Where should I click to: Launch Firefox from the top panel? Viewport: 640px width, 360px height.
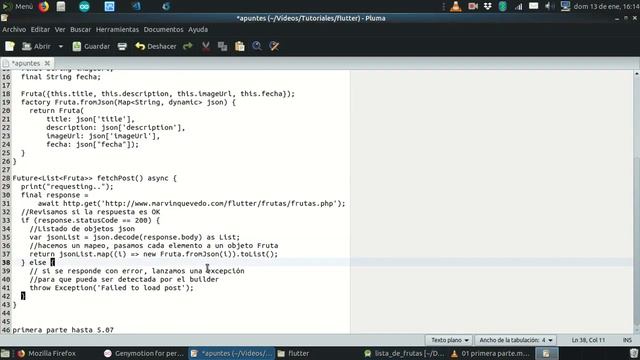[x=44, y=7]
